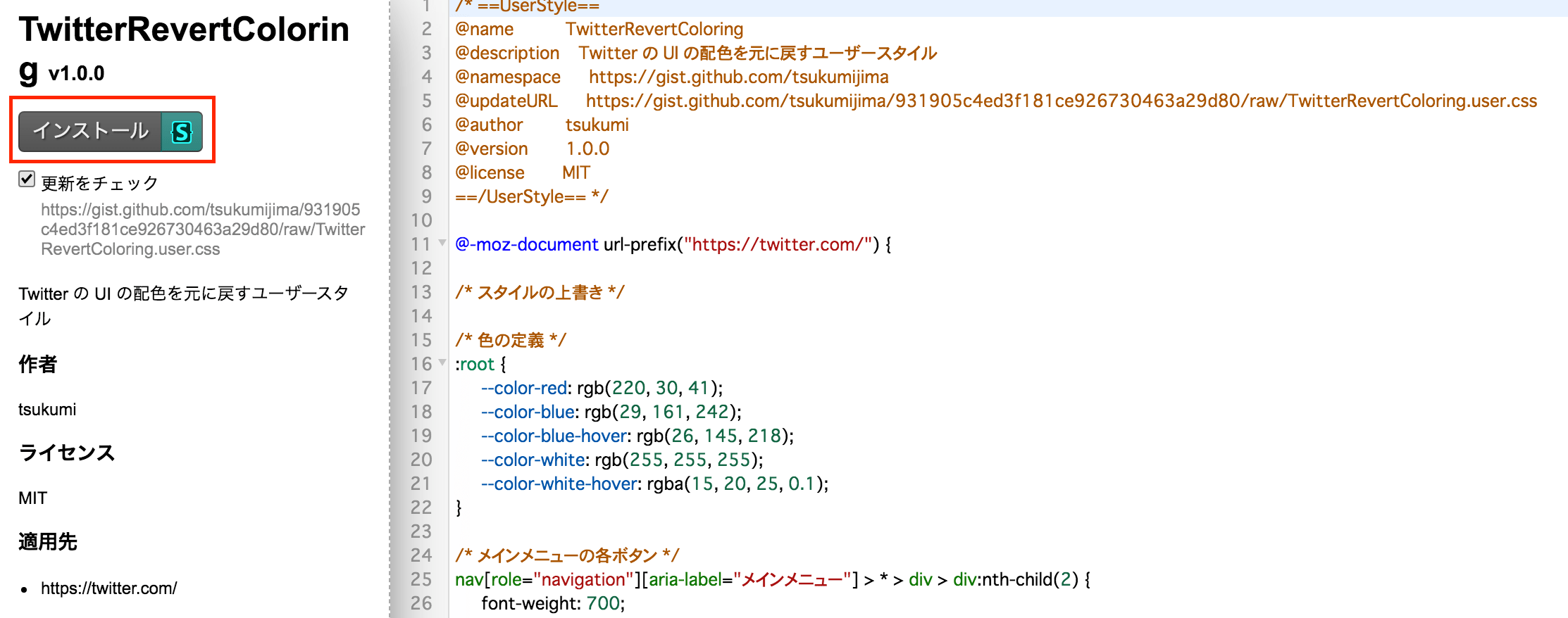Click line number 10 in the gutter

[421, 220]
